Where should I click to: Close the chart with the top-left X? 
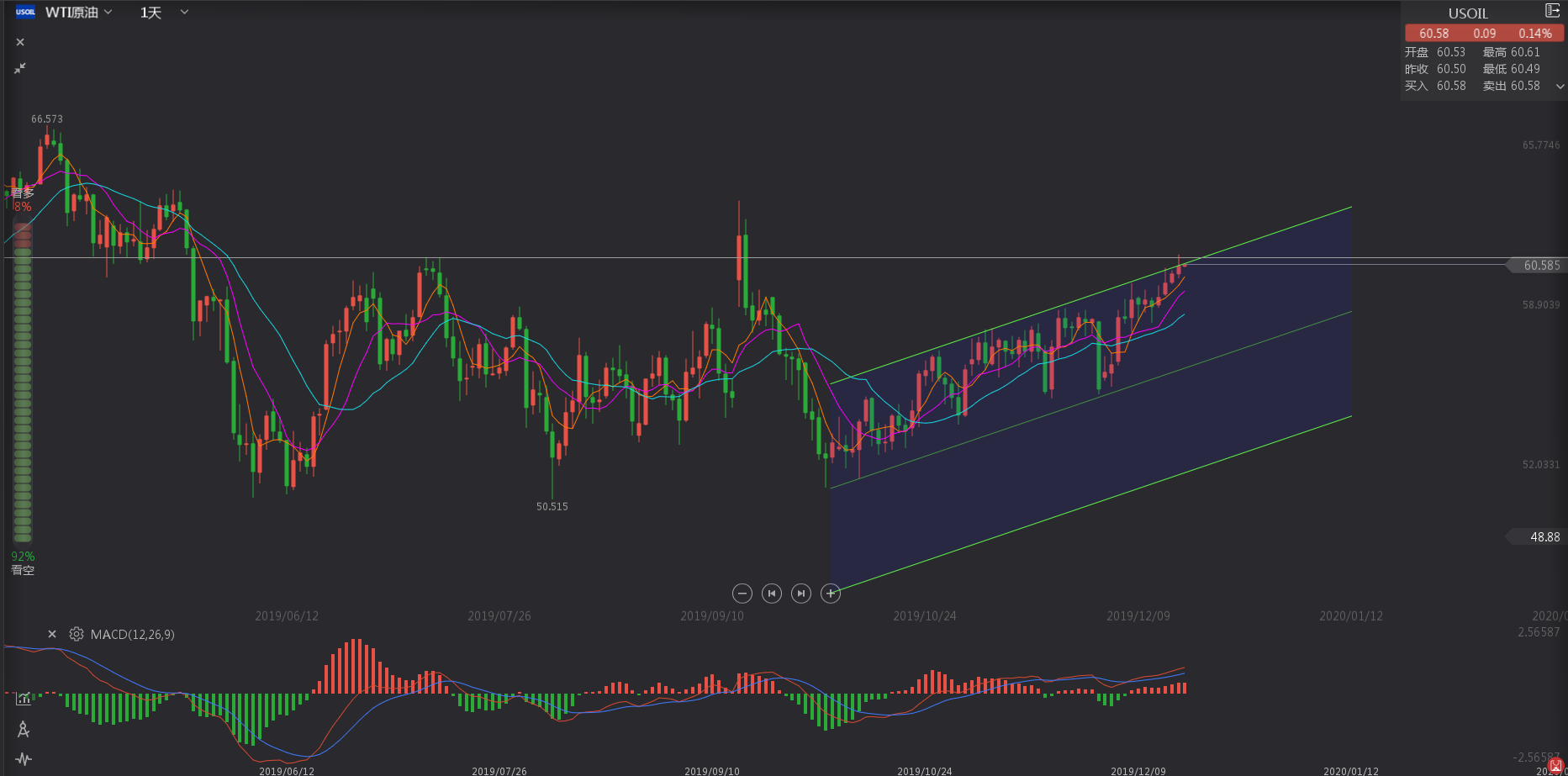point(20,42)
